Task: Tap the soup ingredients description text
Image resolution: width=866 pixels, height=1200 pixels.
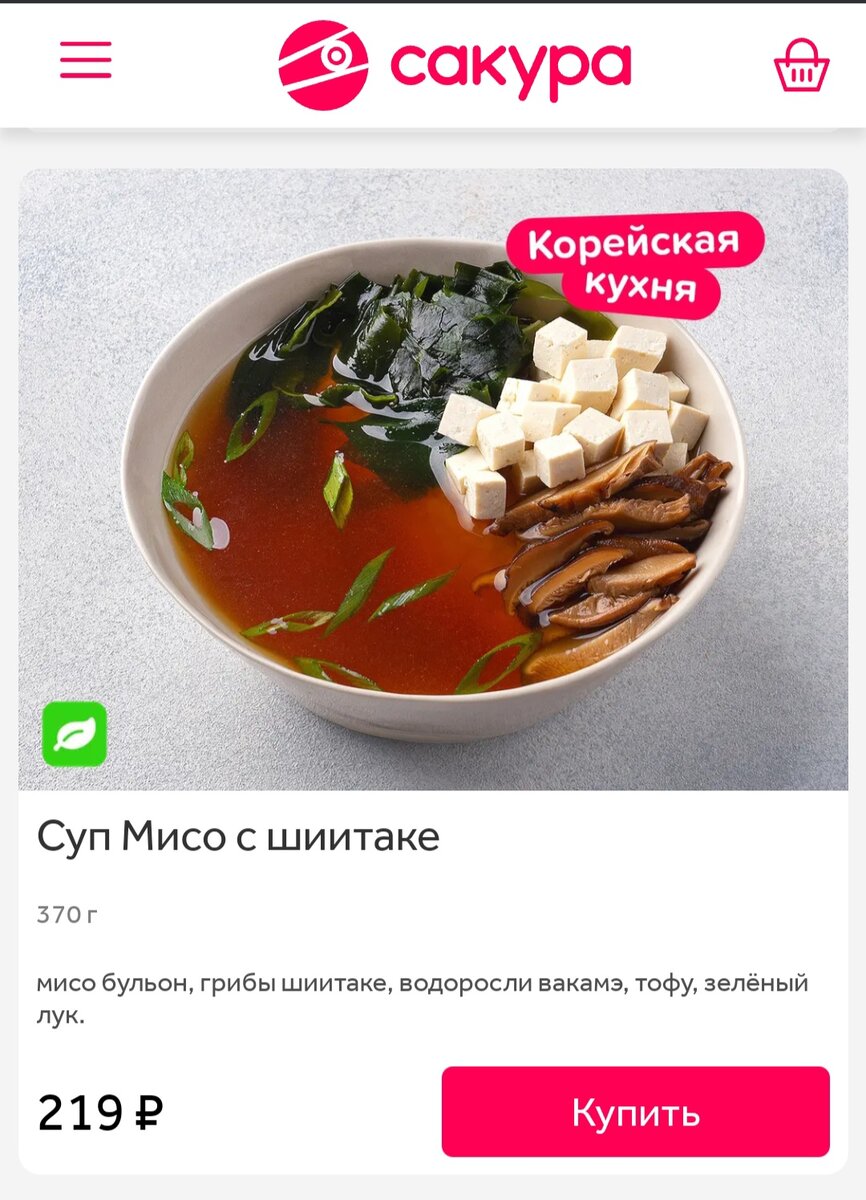Action: pos(422,1000)
